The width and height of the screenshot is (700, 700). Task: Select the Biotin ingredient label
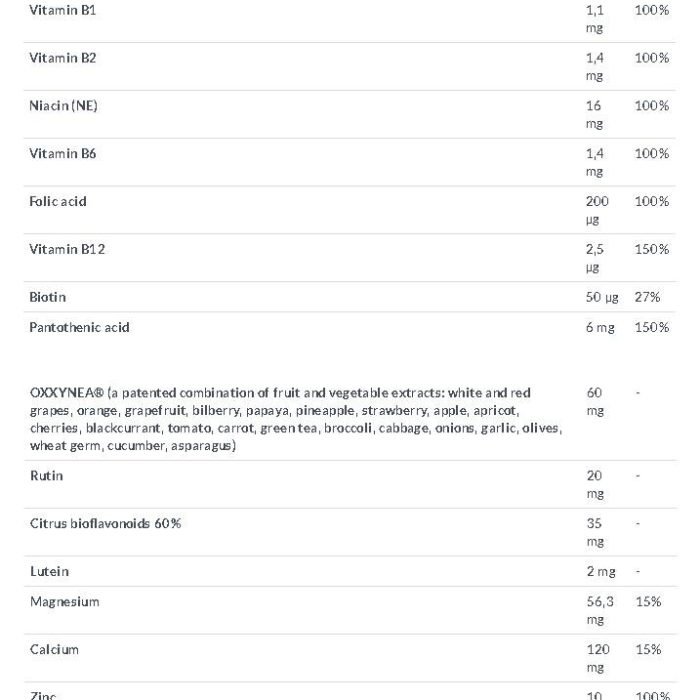point(48,297)
